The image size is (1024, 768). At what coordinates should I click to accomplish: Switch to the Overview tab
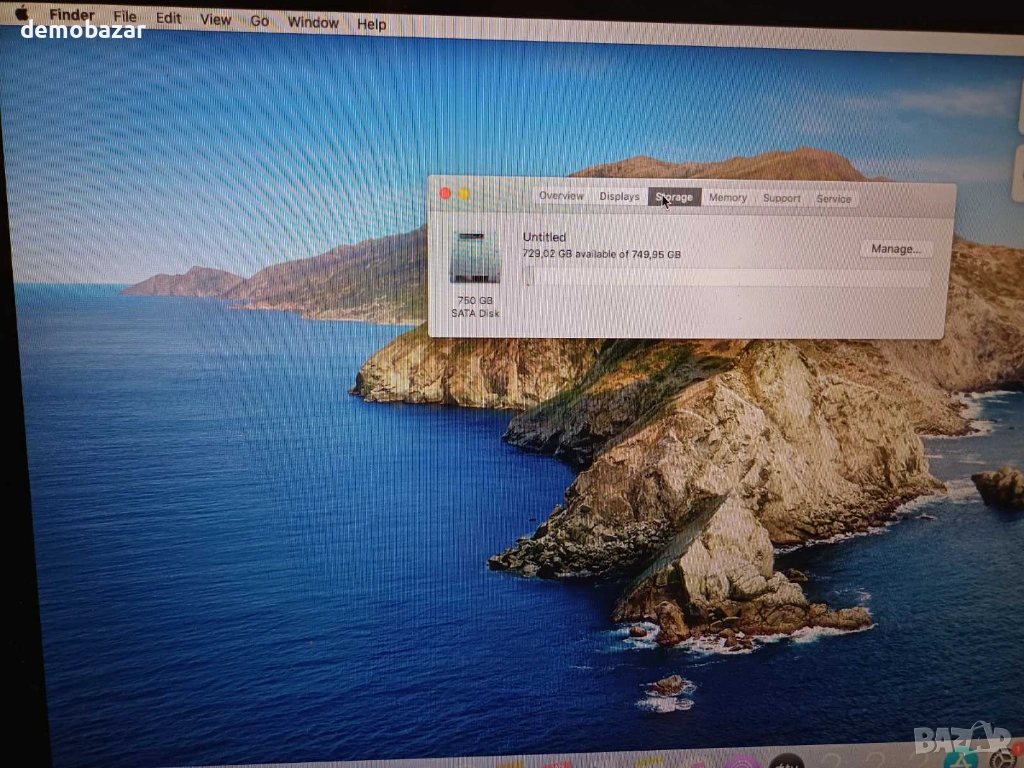[561, 196]
